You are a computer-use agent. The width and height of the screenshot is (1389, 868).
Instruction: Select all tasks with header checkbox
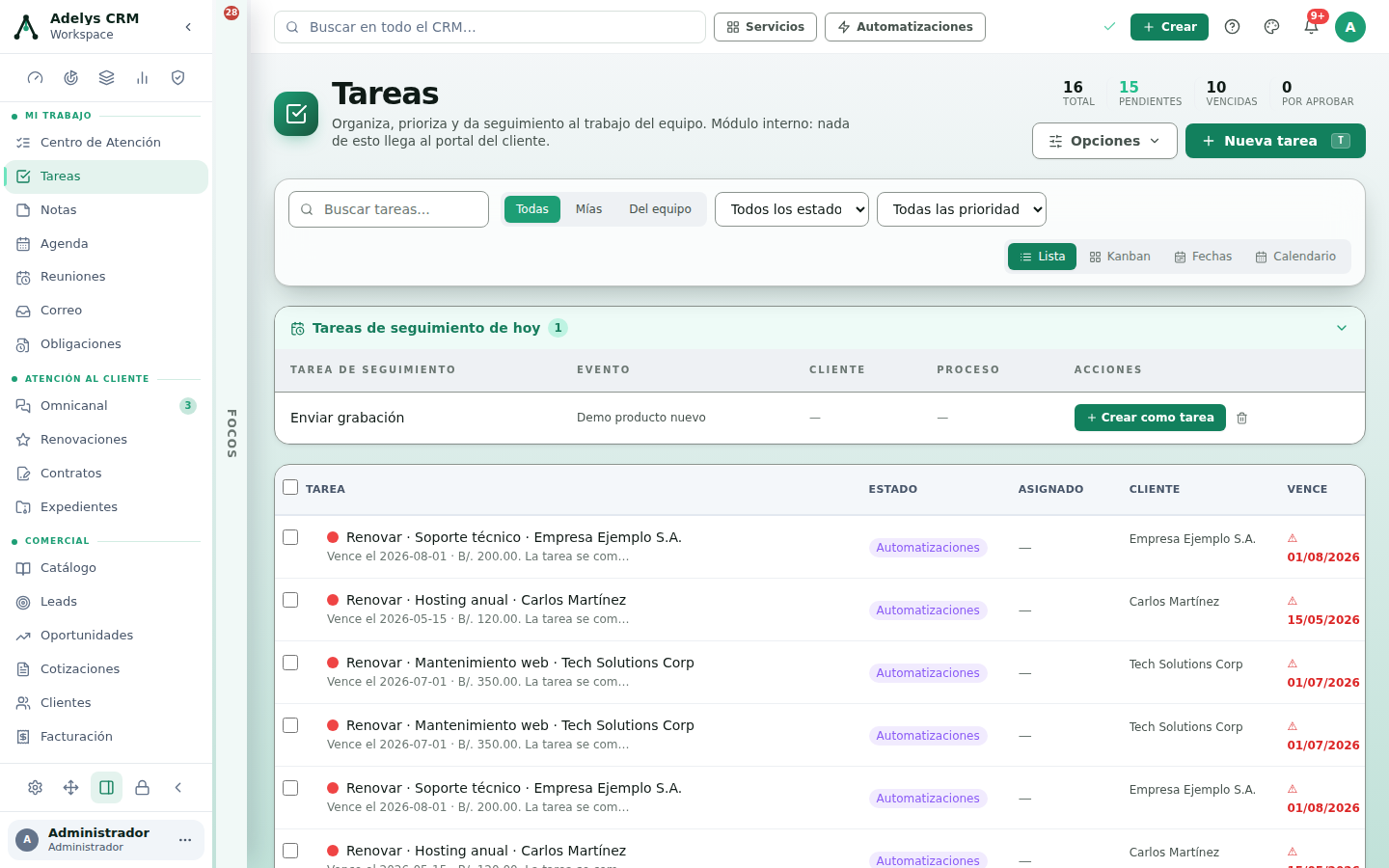(290, 487)
